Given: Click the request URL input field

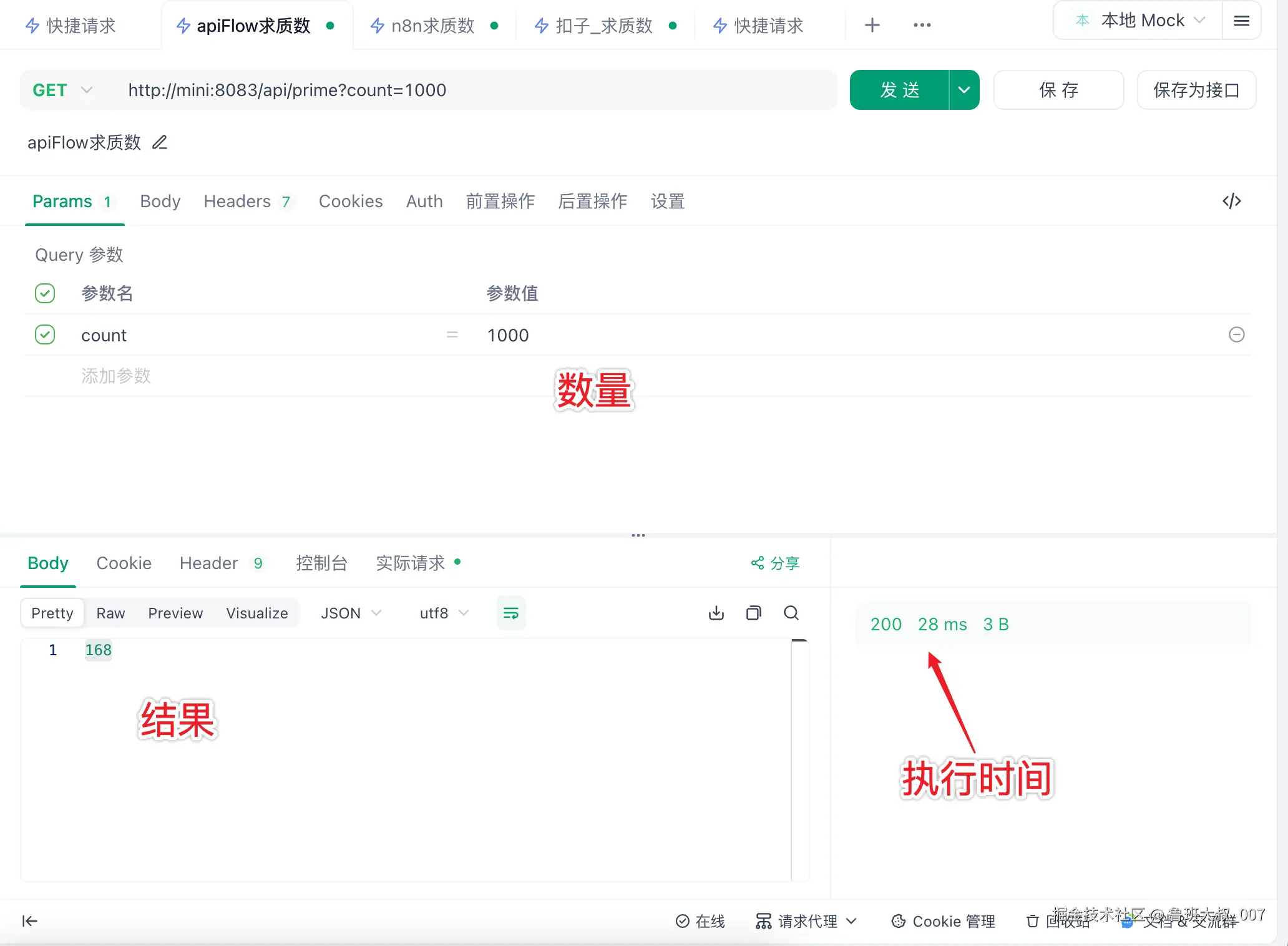Looking at the screenshot, I should [474, 90].
